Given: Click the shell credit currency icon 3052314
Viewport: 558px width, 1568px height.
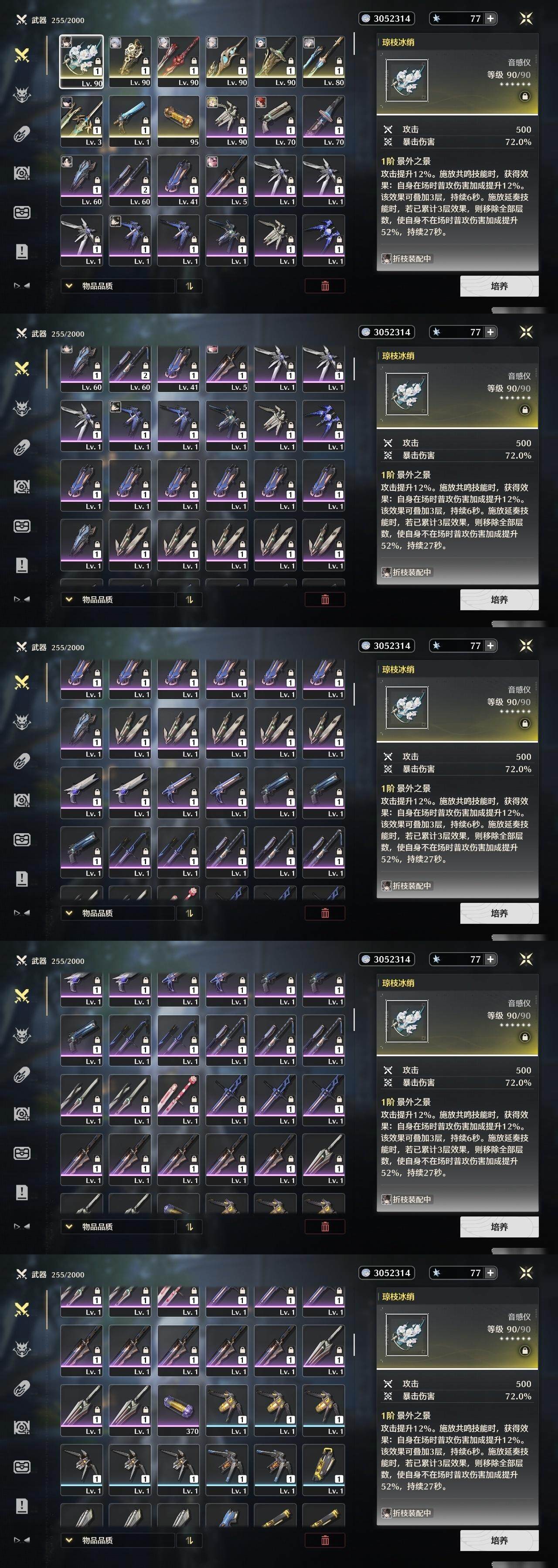Looking at the screenshot, I should [366, 19].
